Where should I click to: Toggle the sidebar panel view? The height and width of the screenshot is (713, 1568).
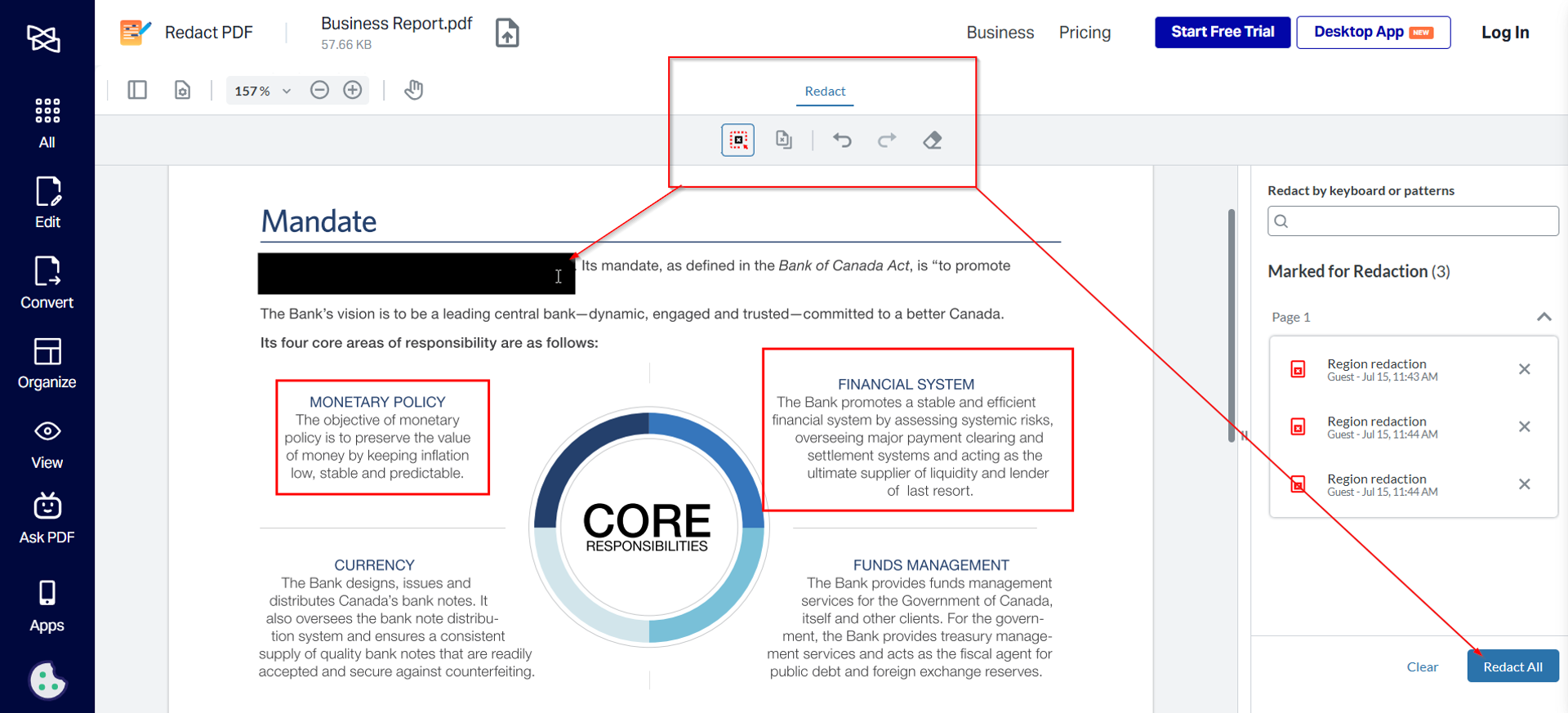point(137,90)
